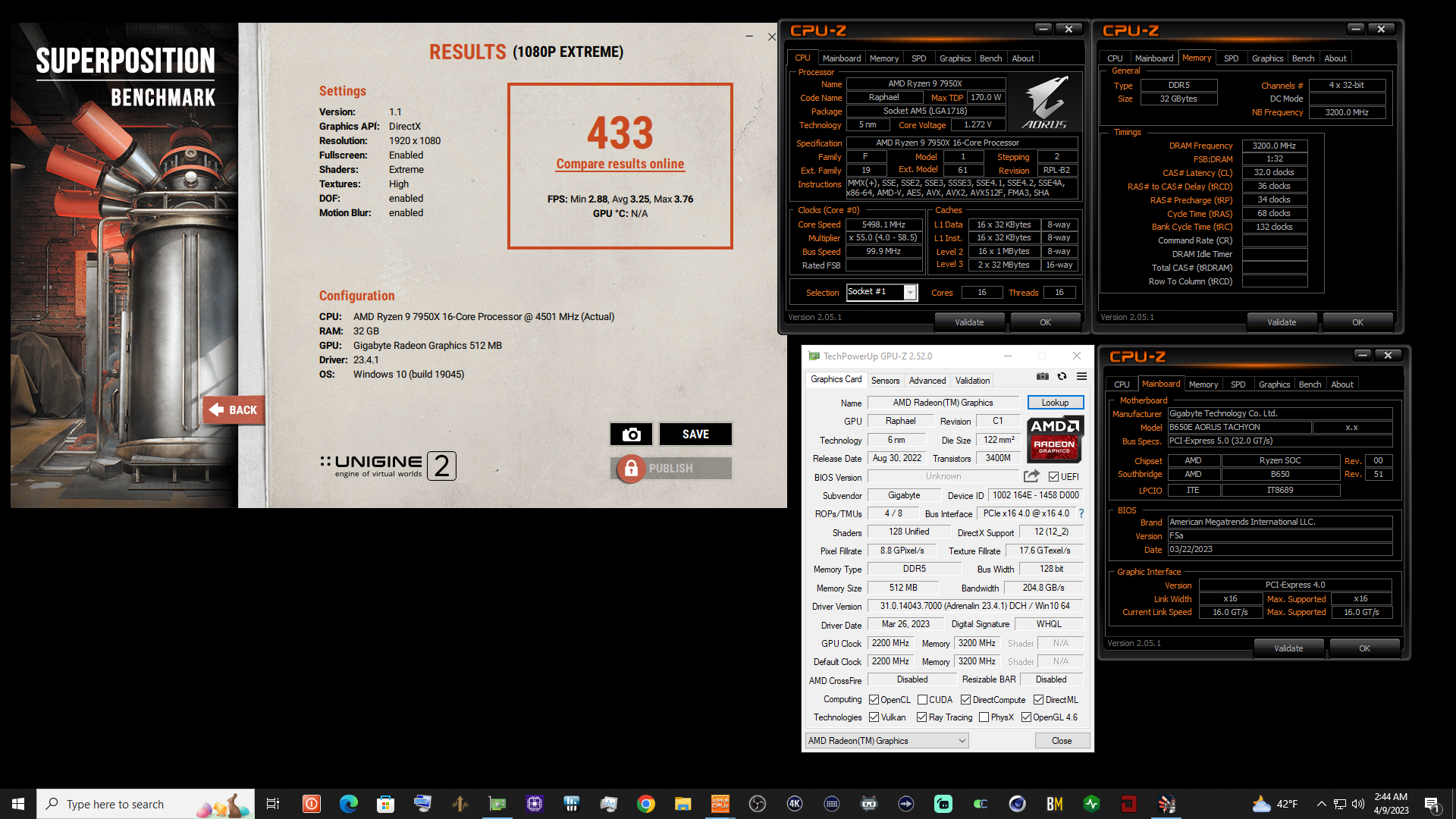Click the SAVE button in Superposition
Screen dimensions: 1456x819
coord(695,435)
